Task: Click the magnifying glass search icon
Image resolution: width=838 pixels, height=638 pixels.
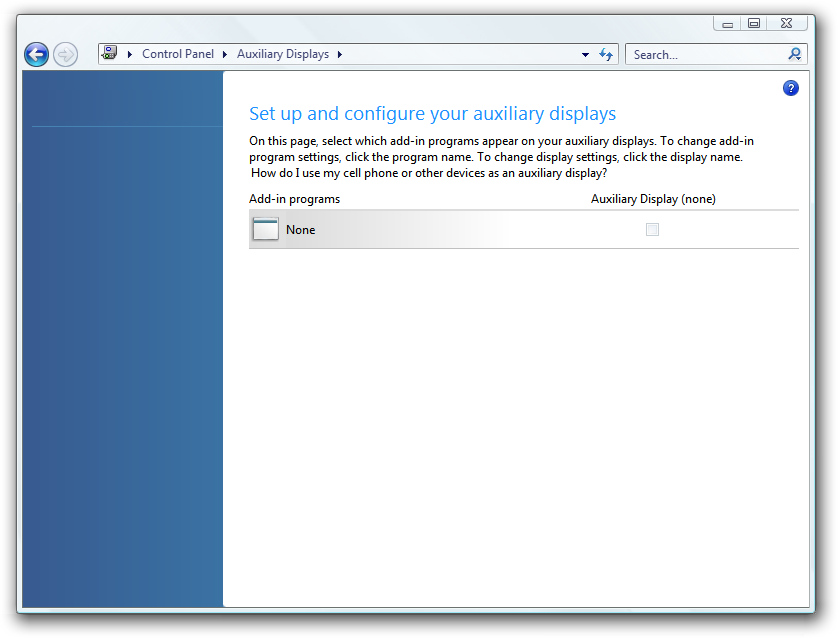Action: tap(795, 55)
